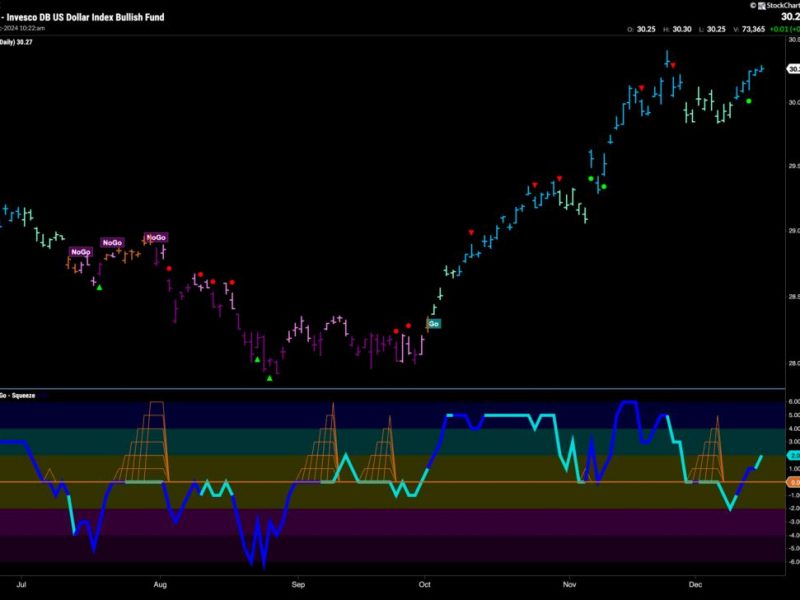800x600 pixels.
Task: Click the high value 30.30
Action: click(x=682, y=29)
